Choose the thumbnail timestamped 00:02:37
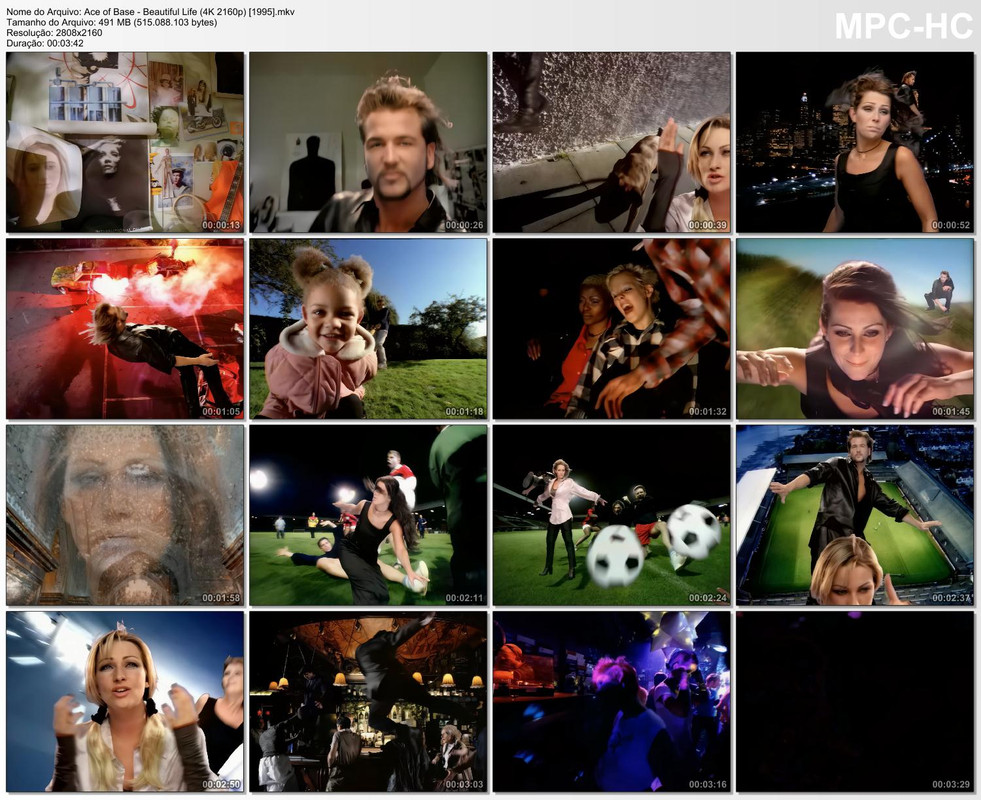 (x=855, y=515)
